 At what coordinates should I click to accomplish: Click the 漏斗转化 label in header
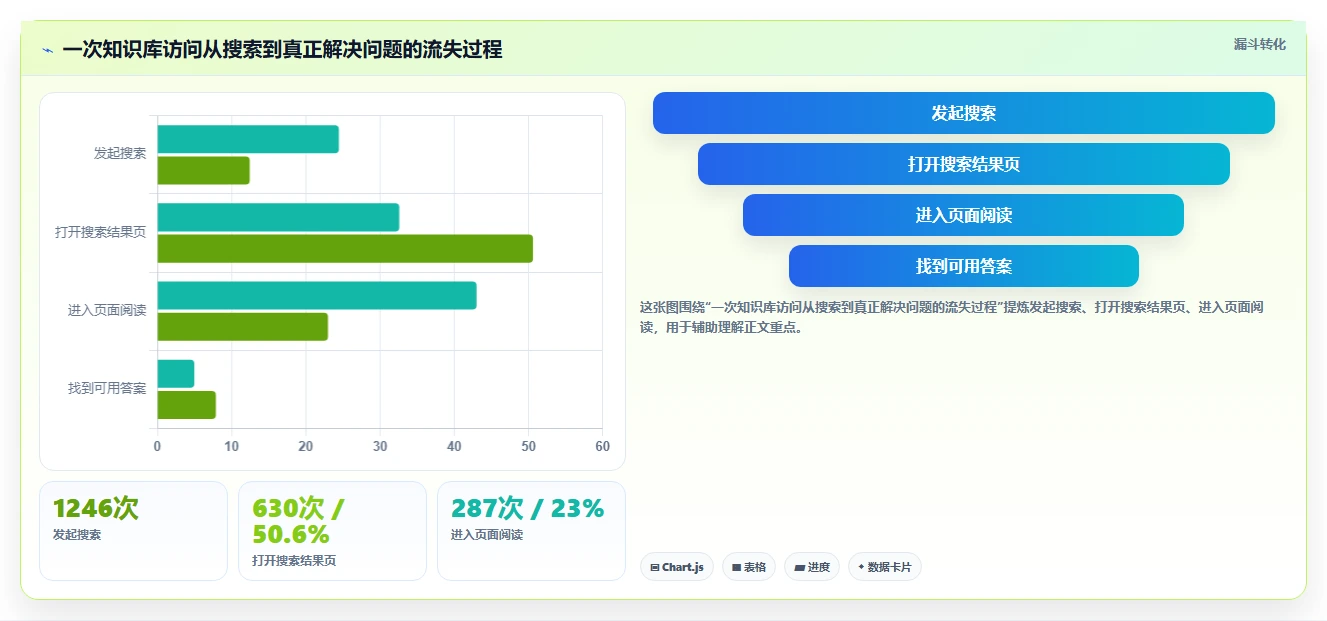coord(1259,44)
